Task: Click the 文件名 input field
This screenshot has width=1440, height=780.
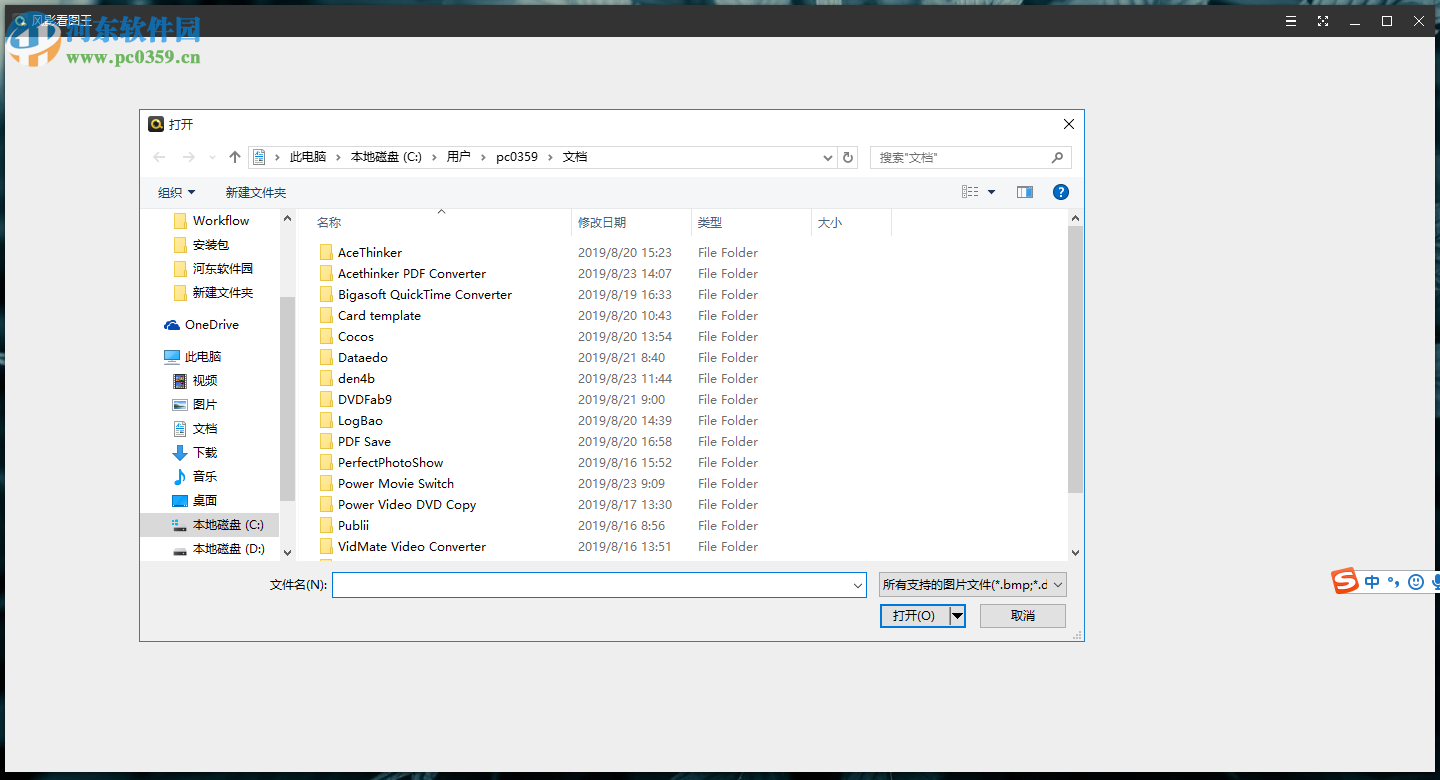Action: coord(599,585)
